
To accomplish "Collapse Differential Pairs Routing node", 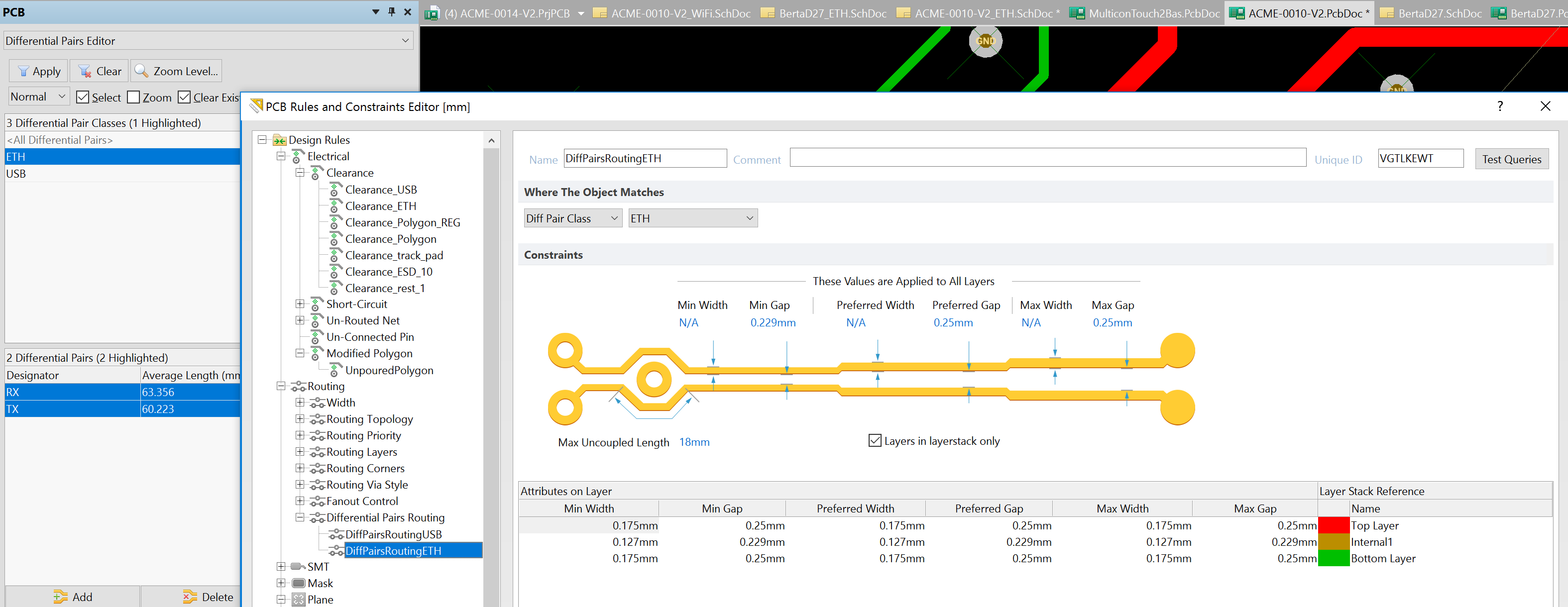I will [300, 517].
